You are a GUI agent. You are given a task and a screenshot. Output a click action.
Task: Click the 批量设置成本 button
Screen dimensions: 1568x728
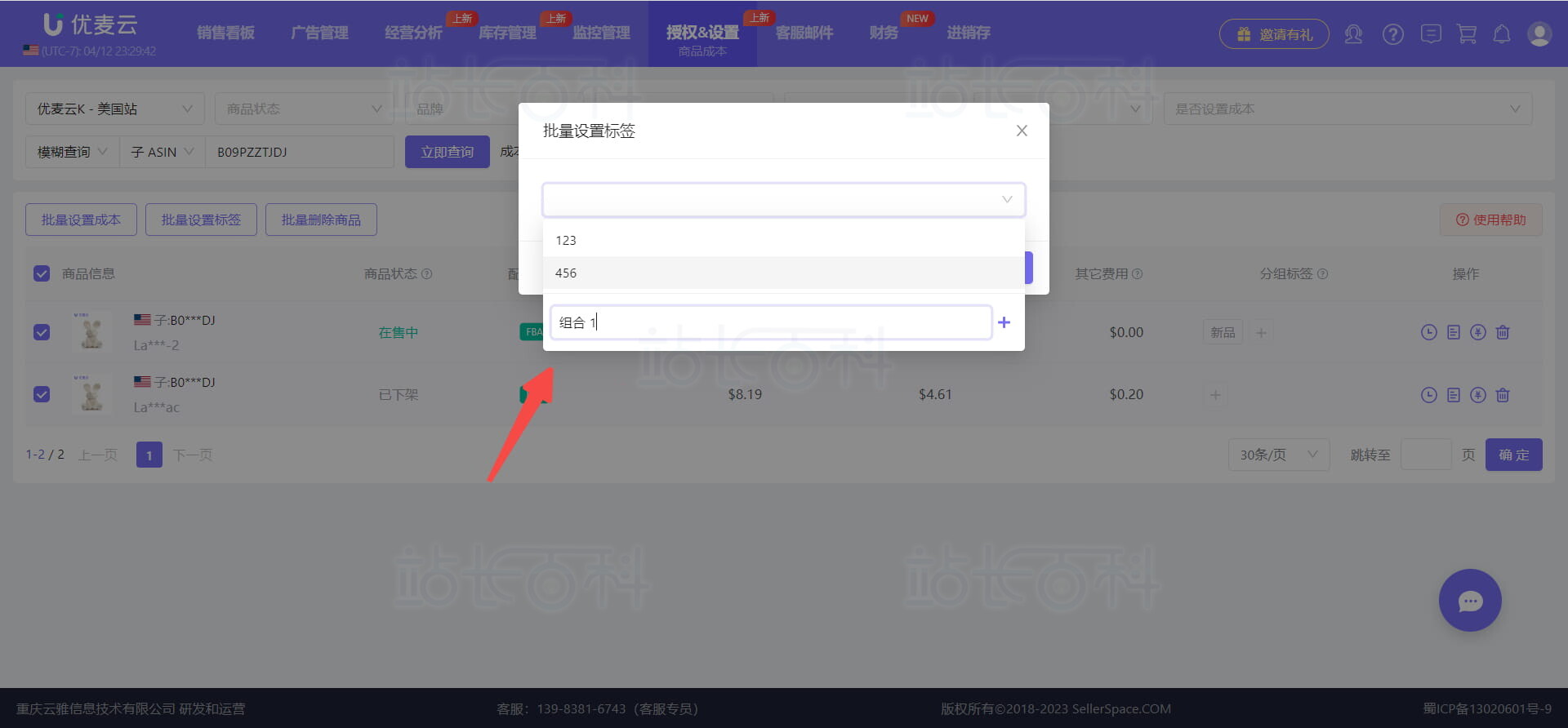pyautogui.click(x=81, y=220)
